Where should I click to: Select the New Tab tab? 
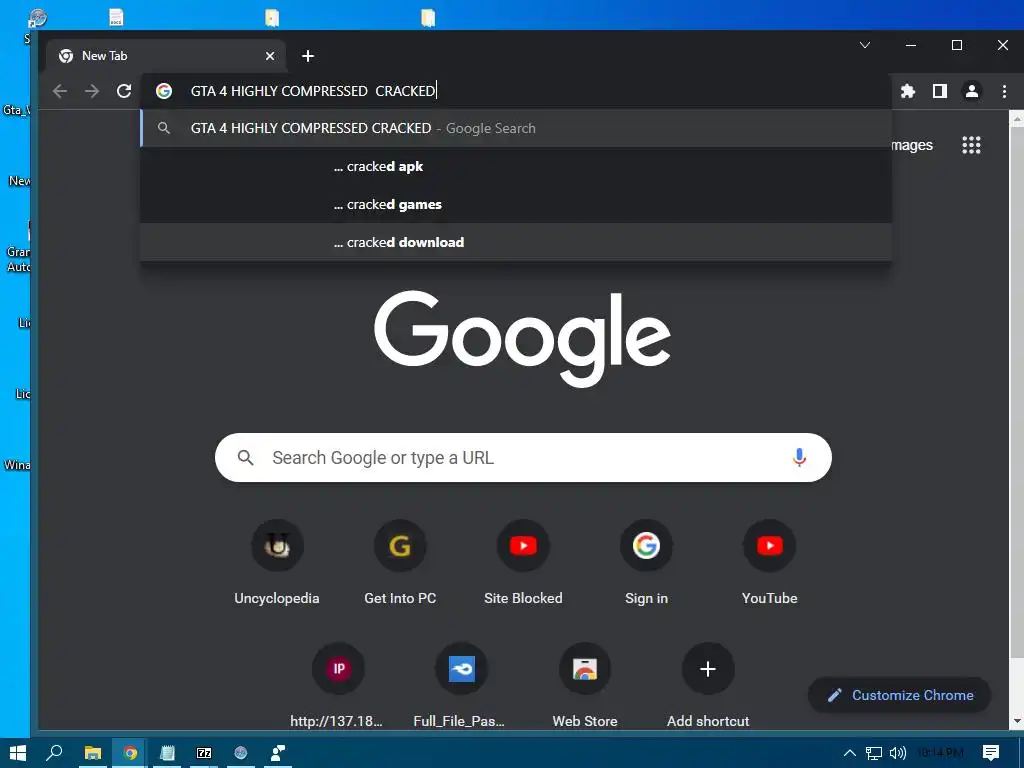(167, 56)
